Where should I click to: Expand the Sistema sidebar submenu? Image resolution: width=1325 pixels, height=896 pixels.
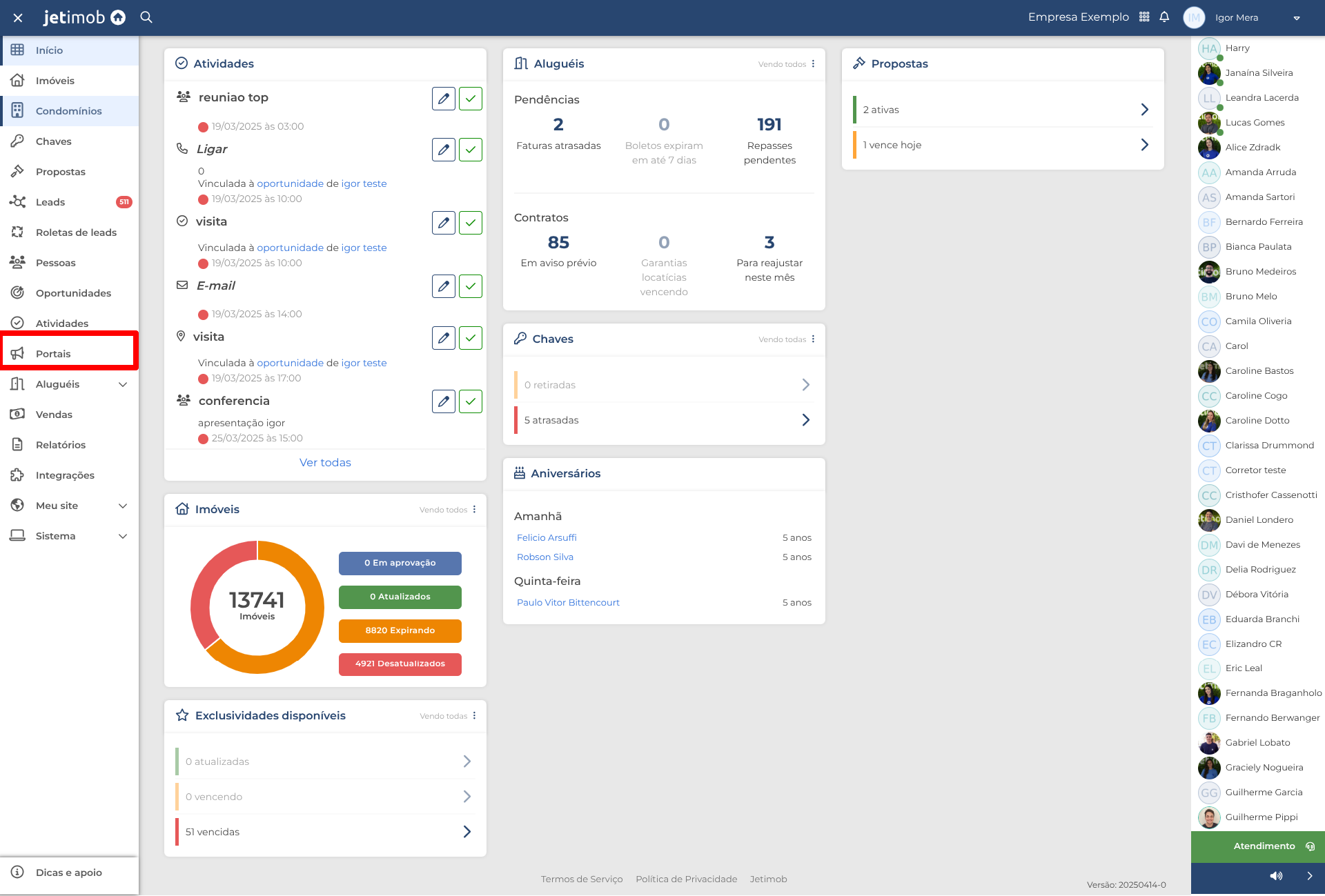tap(123, 536)
